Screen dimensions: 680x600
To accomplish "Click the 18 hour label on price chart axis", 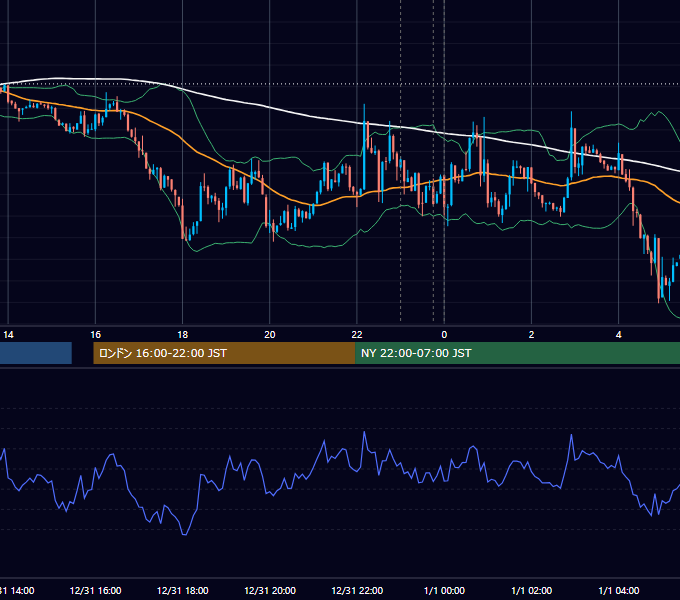I will [183, 335].
